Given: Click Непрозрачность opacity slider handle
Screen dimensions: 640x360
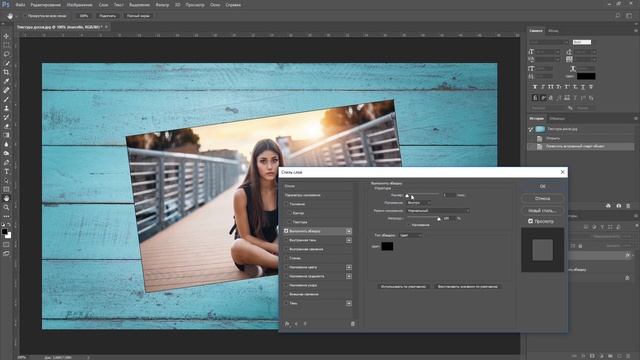Looking at the screenshot, I should pos(439,220).
